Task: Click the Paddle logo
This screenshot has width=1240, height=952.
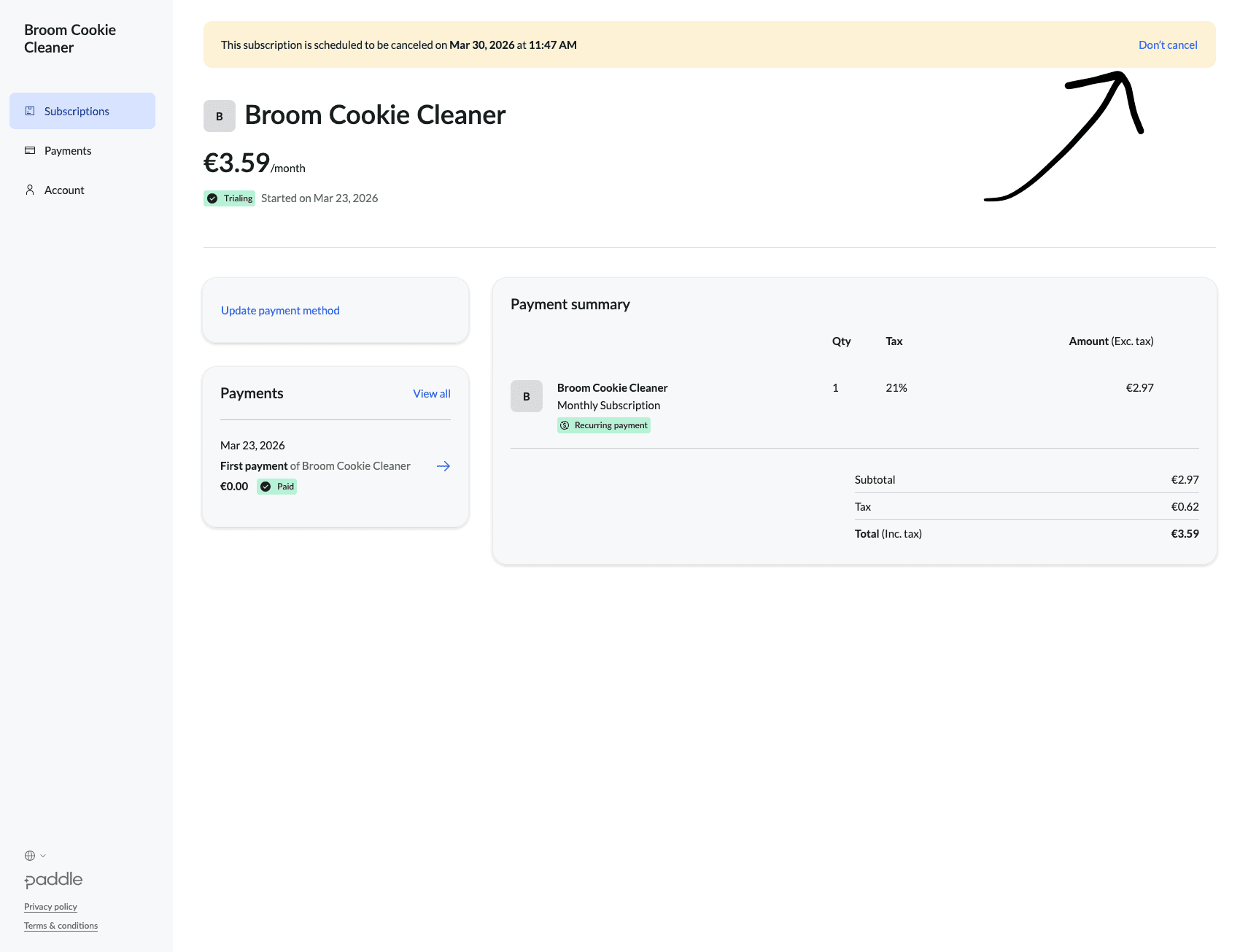Action: [x=53, y=880]
